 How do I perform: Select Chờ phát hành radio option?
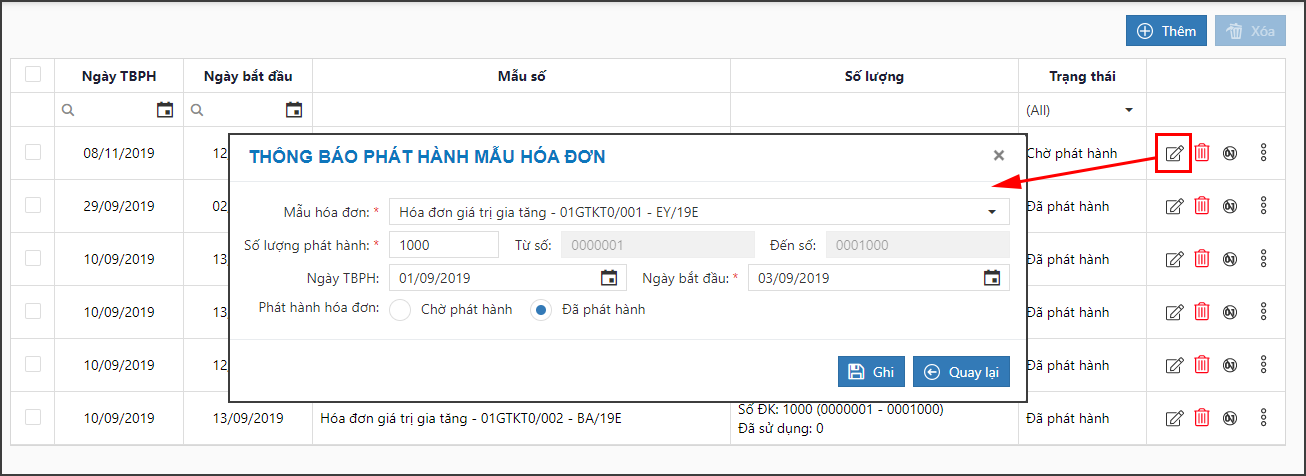click(401, 310)
